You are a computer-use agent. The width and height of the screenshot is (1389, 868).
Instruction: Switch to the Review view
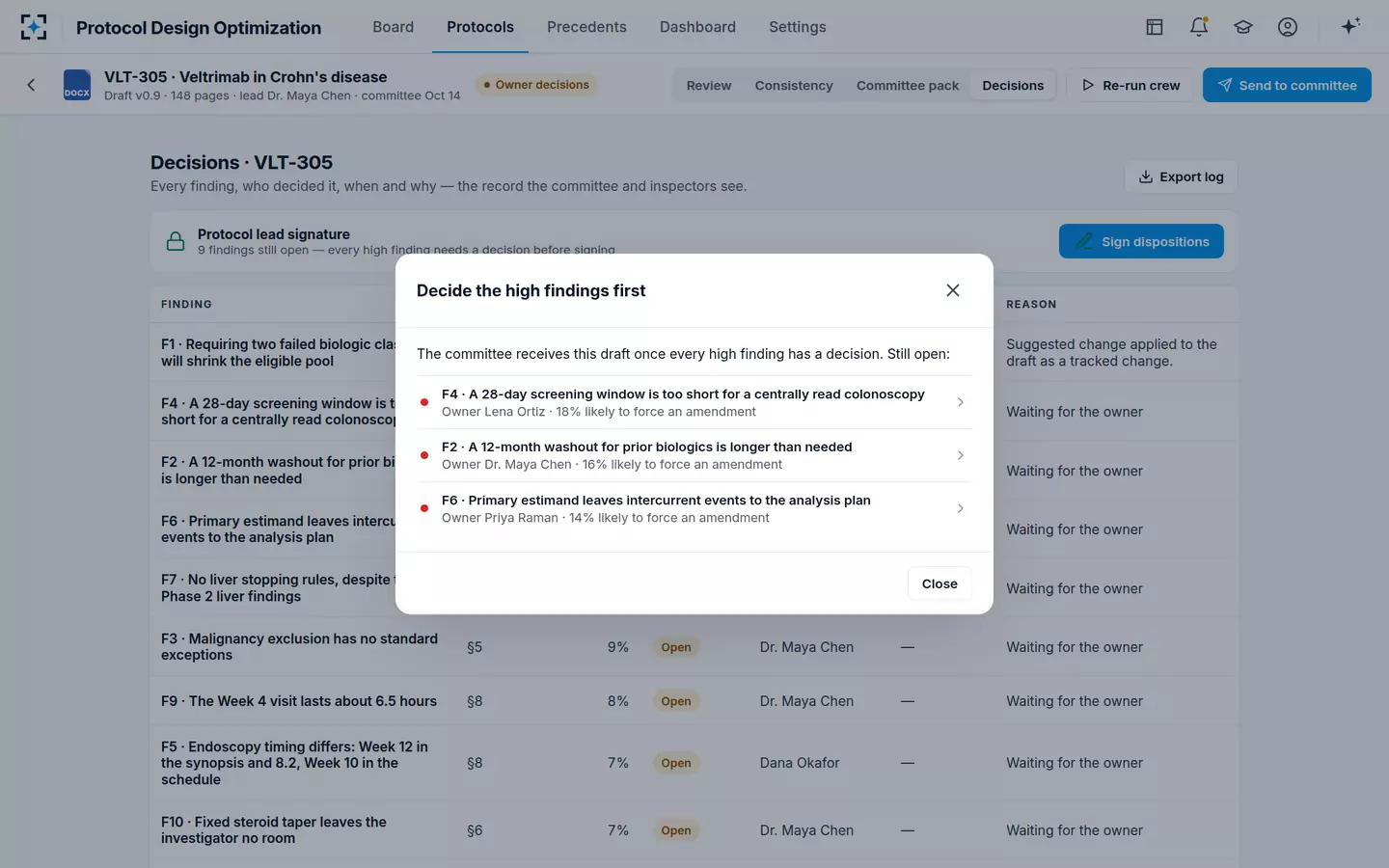709,85
